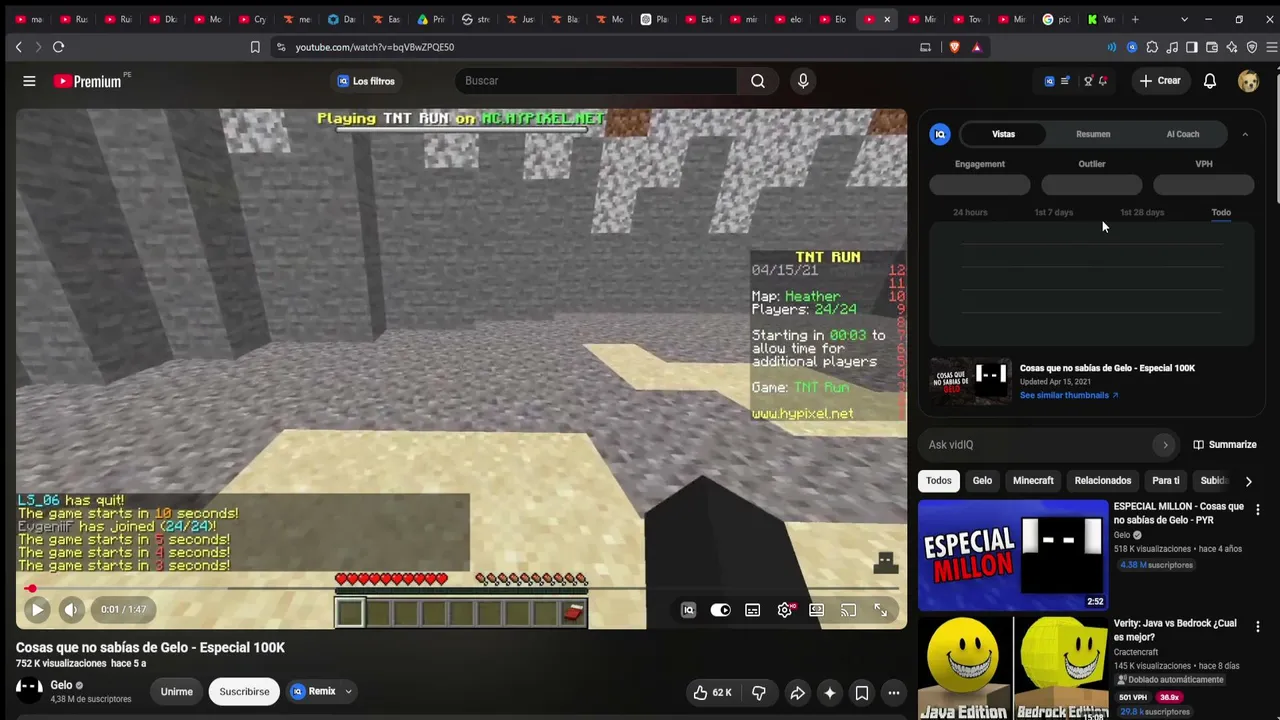Image resolution: width=1280 pixels, height=720 pixels.
Task: Open browser extensions puzzle icon
Action: pos(1152,47)
